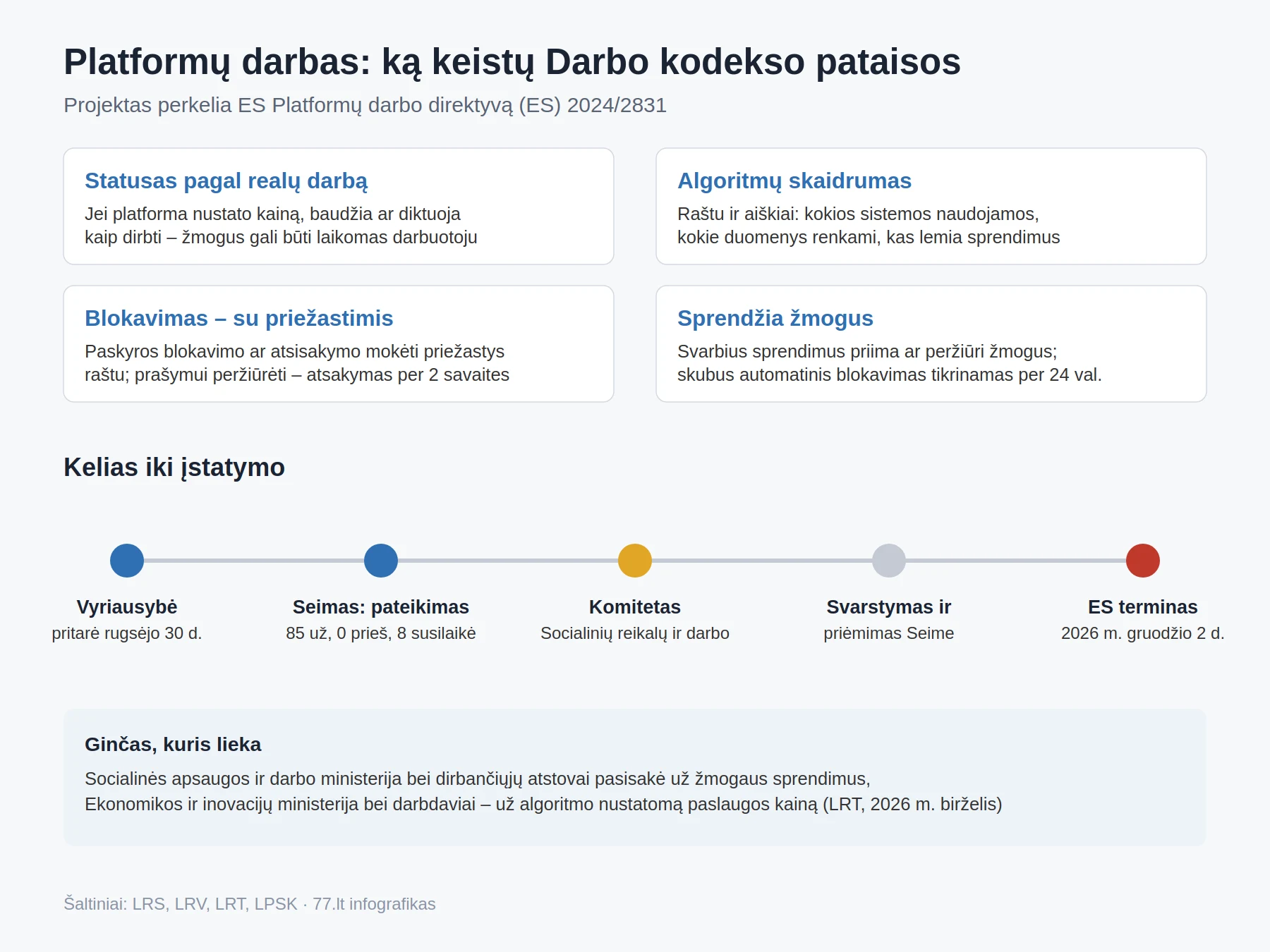The width and height of the screenshot is (1270, 952).
Task: Click the heading 'Sprendžia žmogus'
Action: 775,318
